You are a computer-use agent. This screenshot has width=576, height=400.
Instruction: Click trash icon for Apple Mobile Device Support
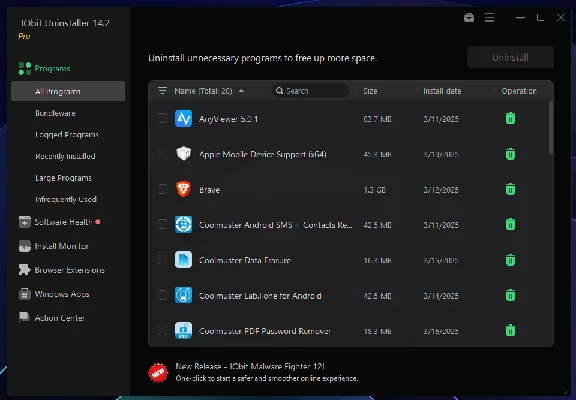[x=510, y=154]
